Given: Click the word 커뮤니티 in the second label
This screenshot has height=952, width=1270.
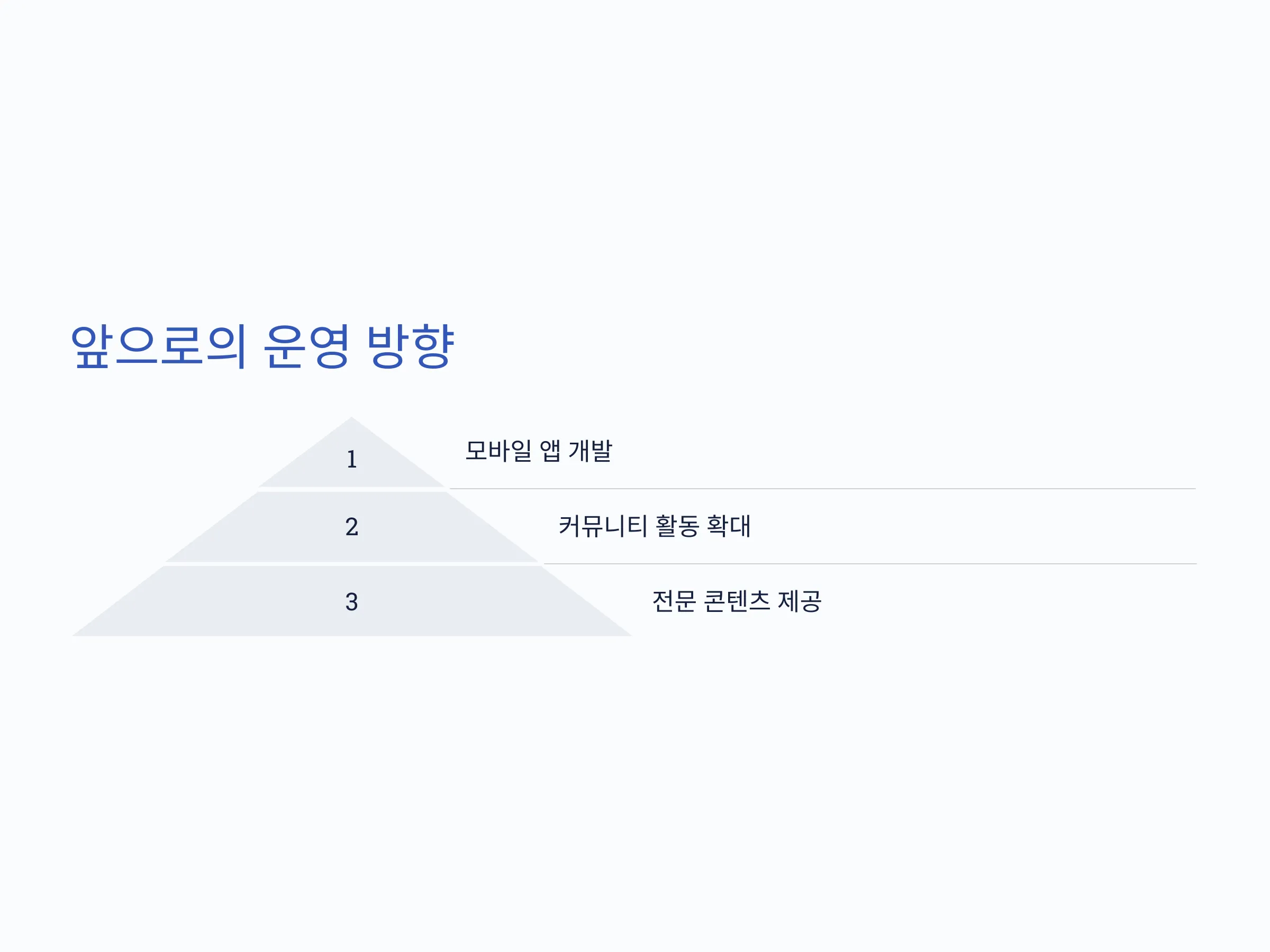Looking at the screenshot, I should tap(603, 526).
